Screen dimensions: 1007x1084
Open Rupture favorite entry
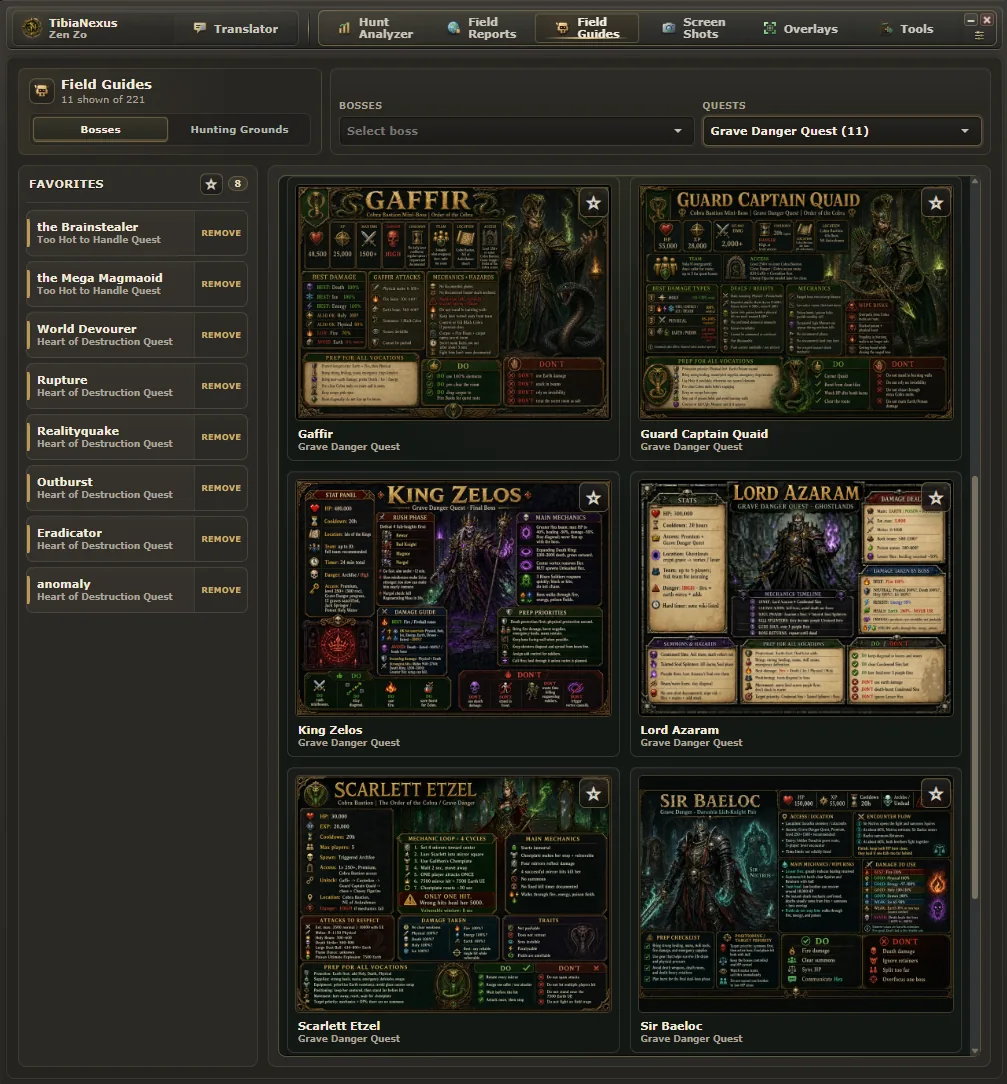[111, 386]
